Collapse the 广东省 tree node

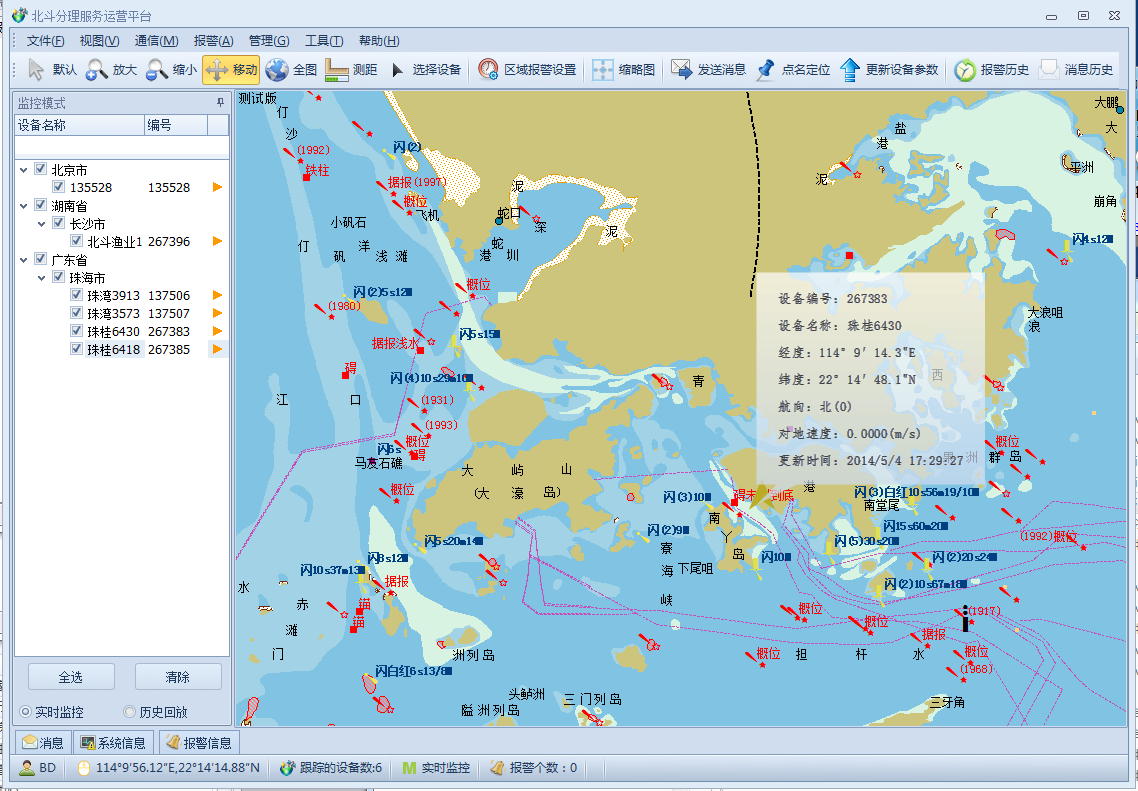click(x=23, y=260)
